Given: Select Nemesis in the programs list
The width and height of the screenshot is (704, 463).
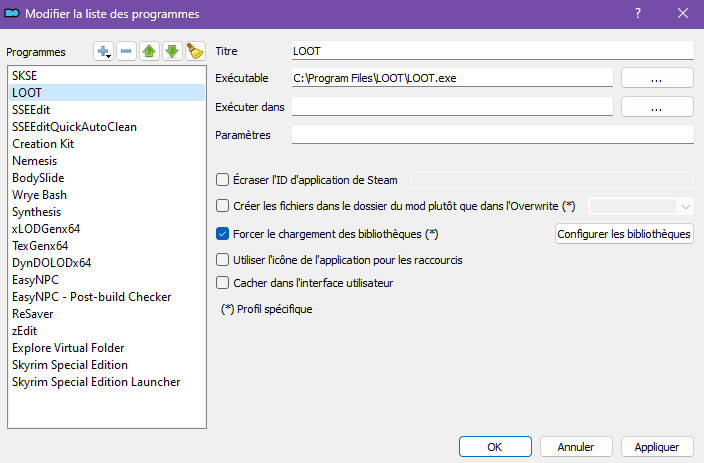Looking at the screenshot, I should pos(107,161).
